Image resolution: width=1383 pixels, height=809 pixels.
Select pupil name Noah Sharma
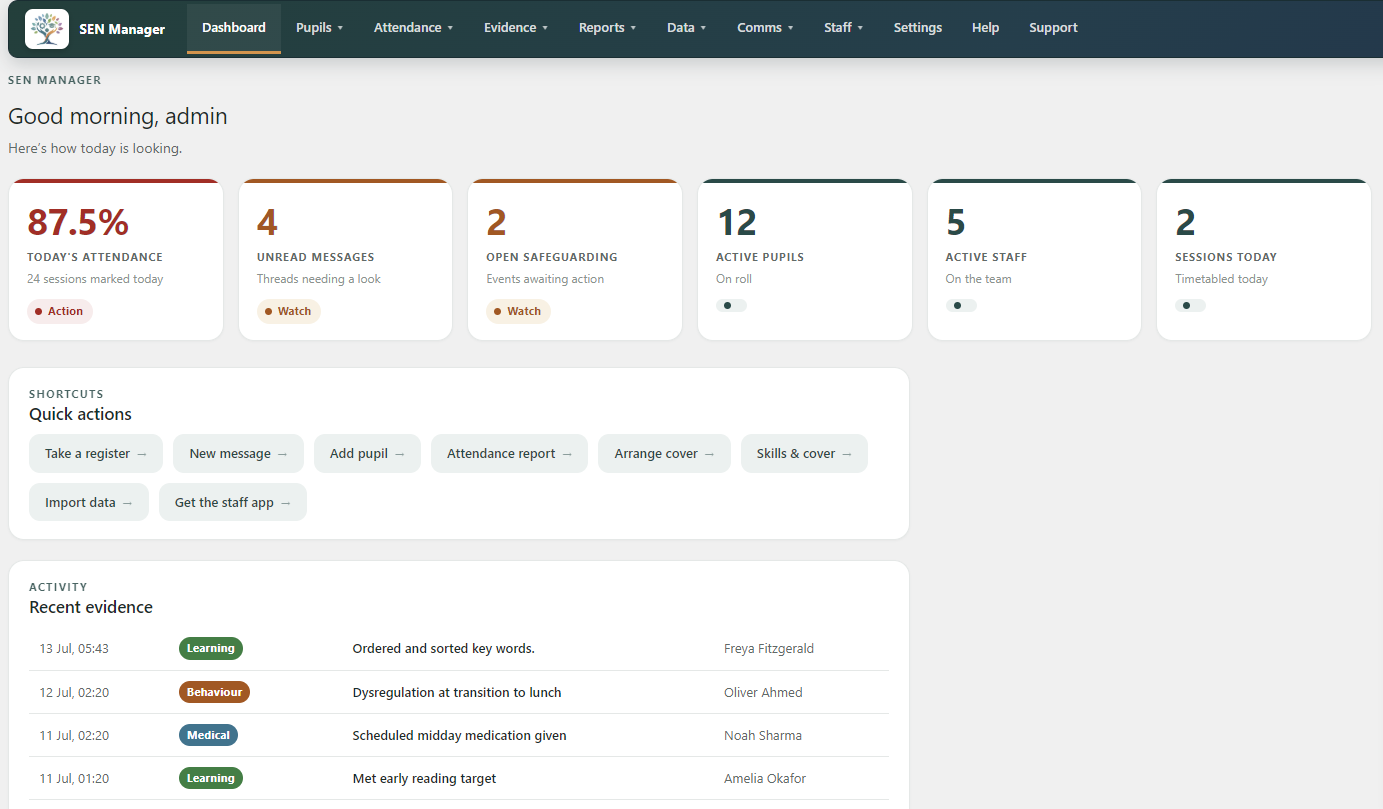763,735
